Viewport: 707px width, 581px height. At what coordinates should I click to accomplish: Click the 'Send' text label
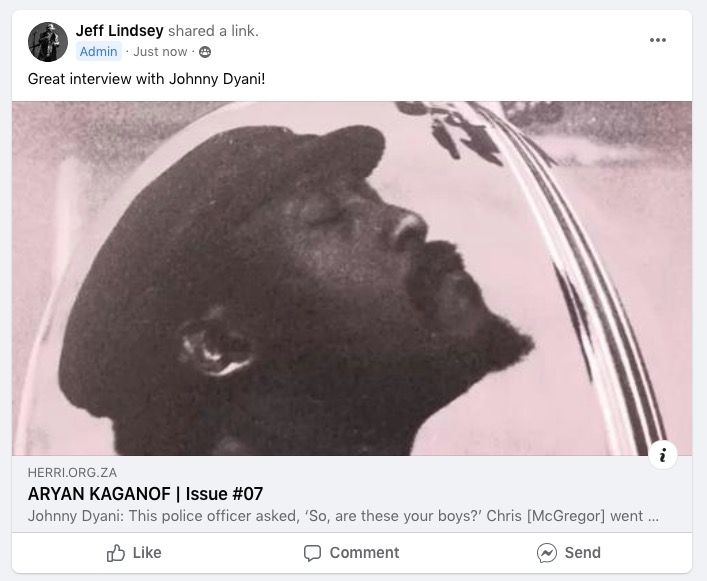583,553
